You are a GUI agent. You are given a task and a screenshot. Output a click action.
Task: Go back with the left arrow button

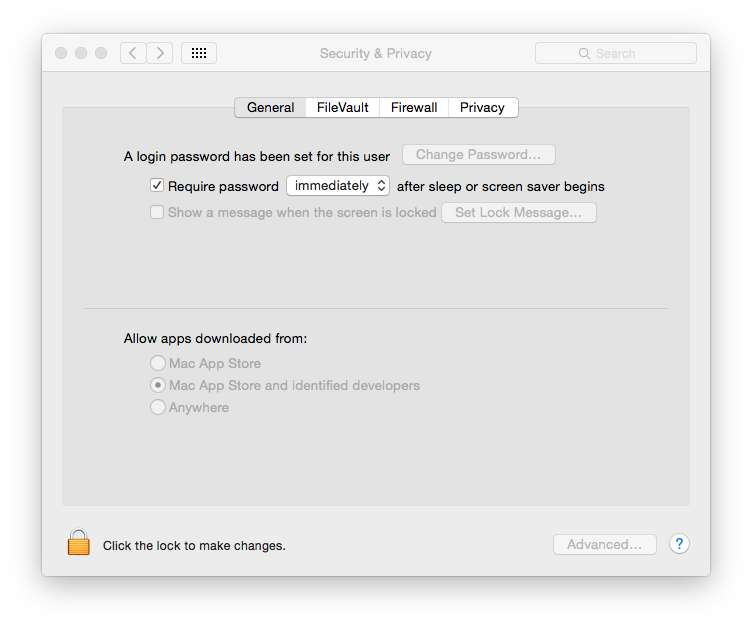tap(133, 53)
